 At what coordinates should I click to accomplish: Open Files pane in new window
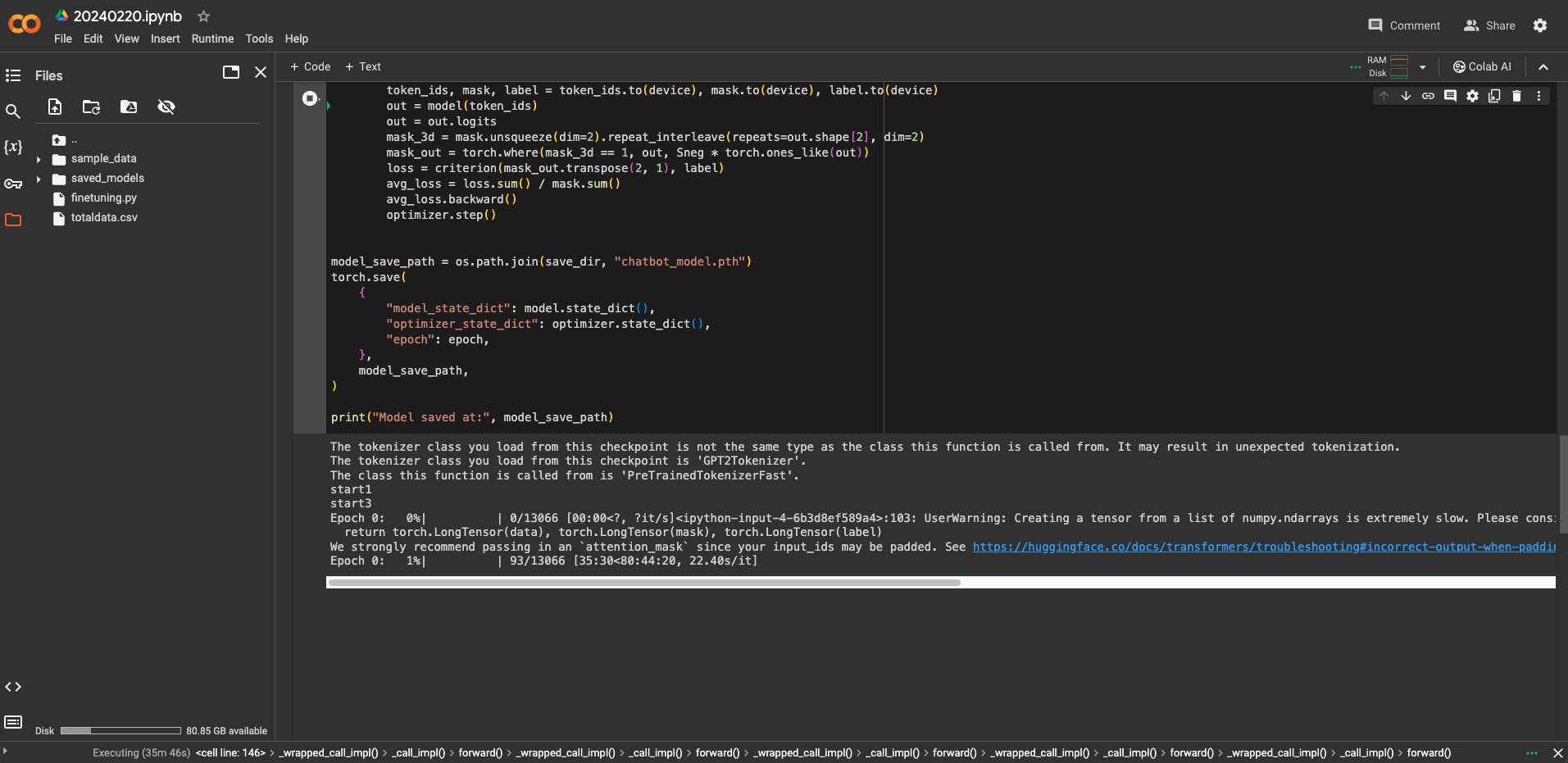click(231, 72)
